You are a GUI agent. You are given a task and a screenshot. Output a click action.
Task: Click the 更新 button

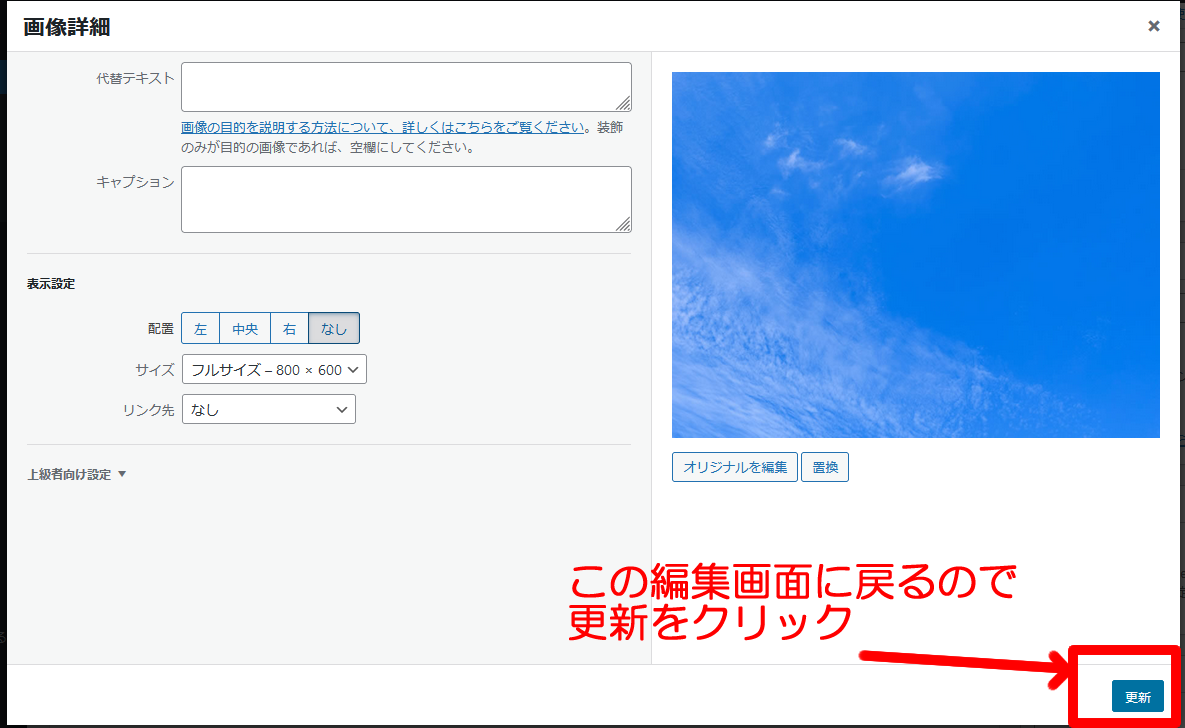(1137, 696)
